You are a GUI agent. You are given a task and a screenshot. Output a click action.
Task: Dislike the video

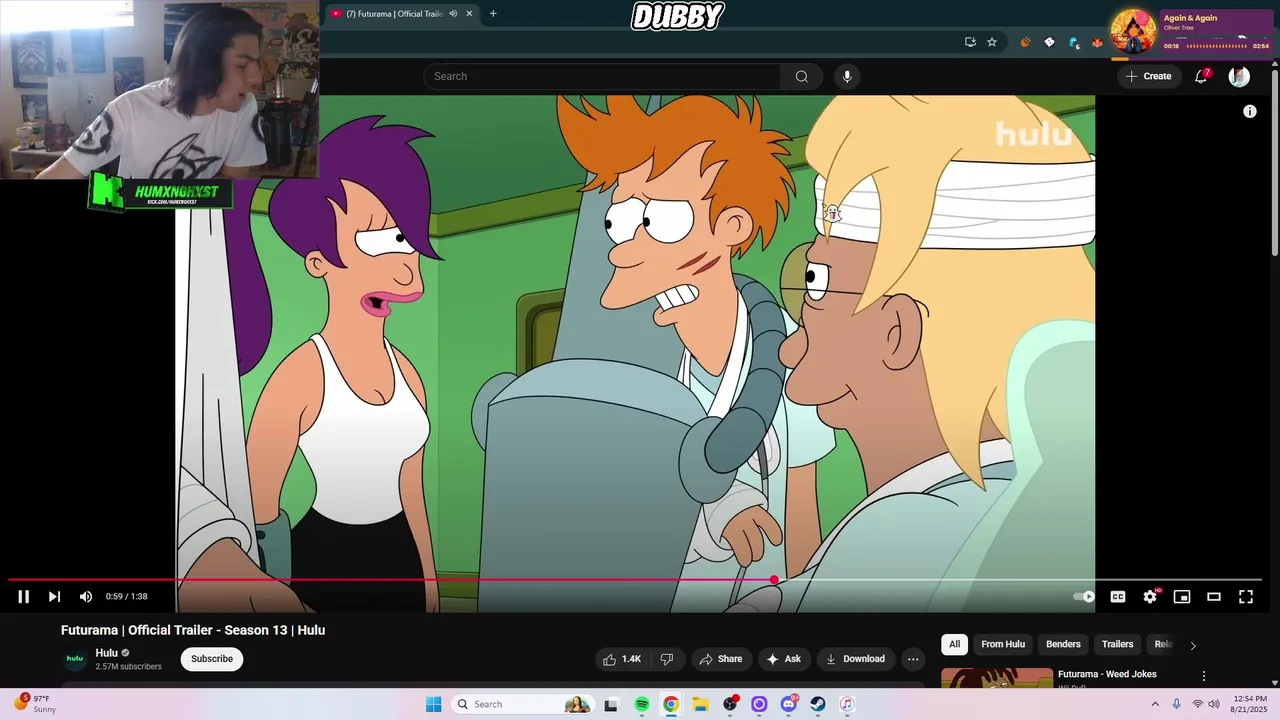667,659
